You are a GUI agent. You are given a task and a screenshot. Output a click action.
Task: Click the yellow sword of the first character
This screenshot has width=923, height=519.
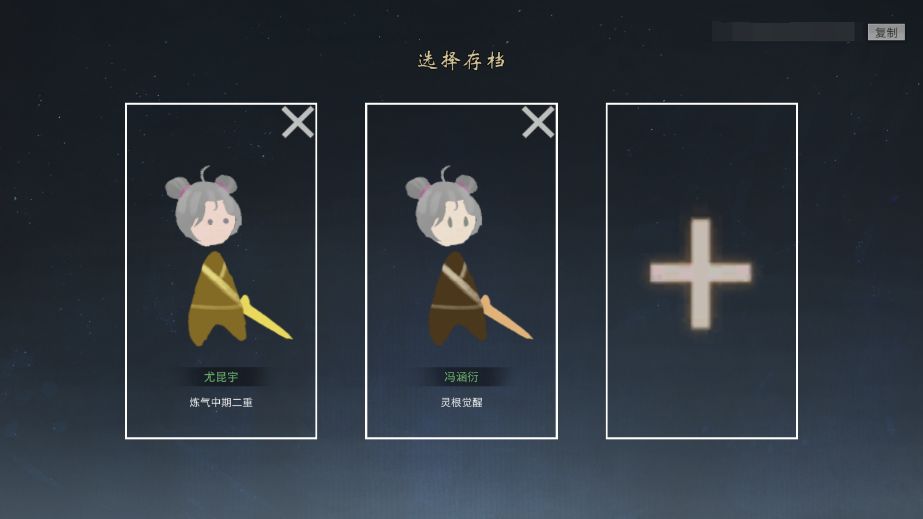[x=265, y=318]
